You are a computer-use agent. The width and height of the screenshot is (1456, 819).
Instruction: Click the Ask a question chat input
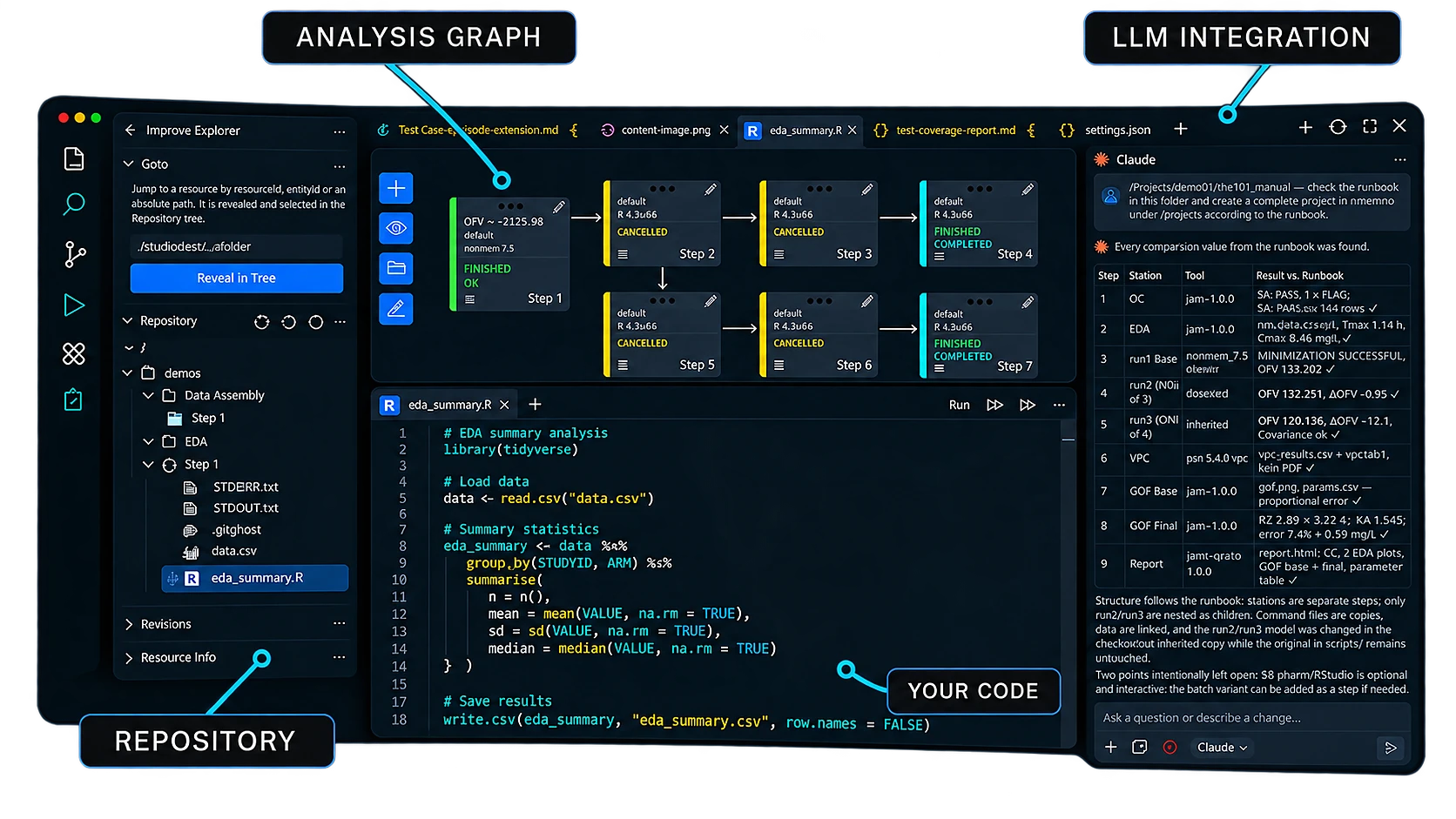click(1251, 718)
